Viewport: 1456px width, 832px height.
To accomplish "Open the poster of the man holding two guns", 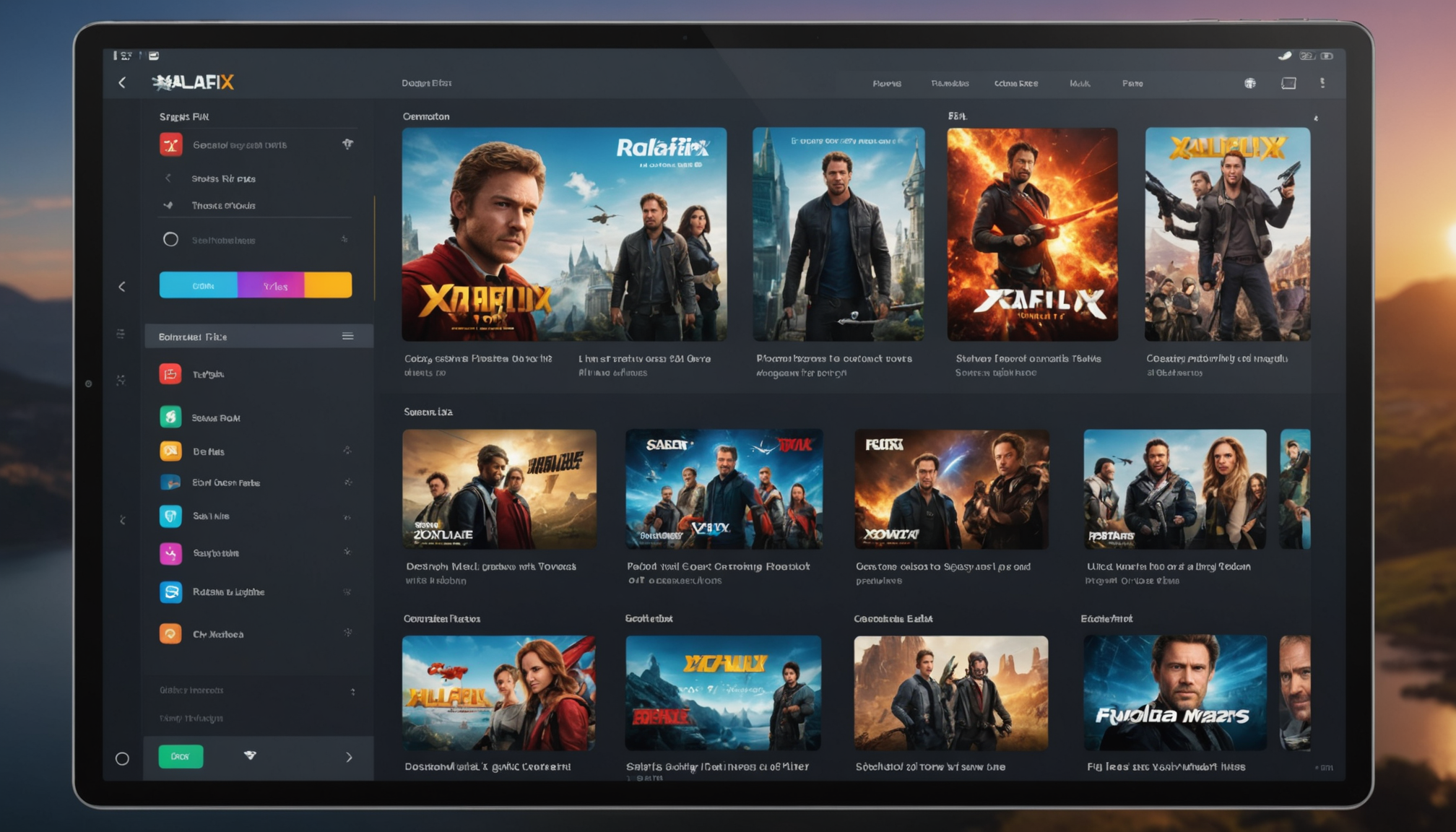I will (1227, 234).
